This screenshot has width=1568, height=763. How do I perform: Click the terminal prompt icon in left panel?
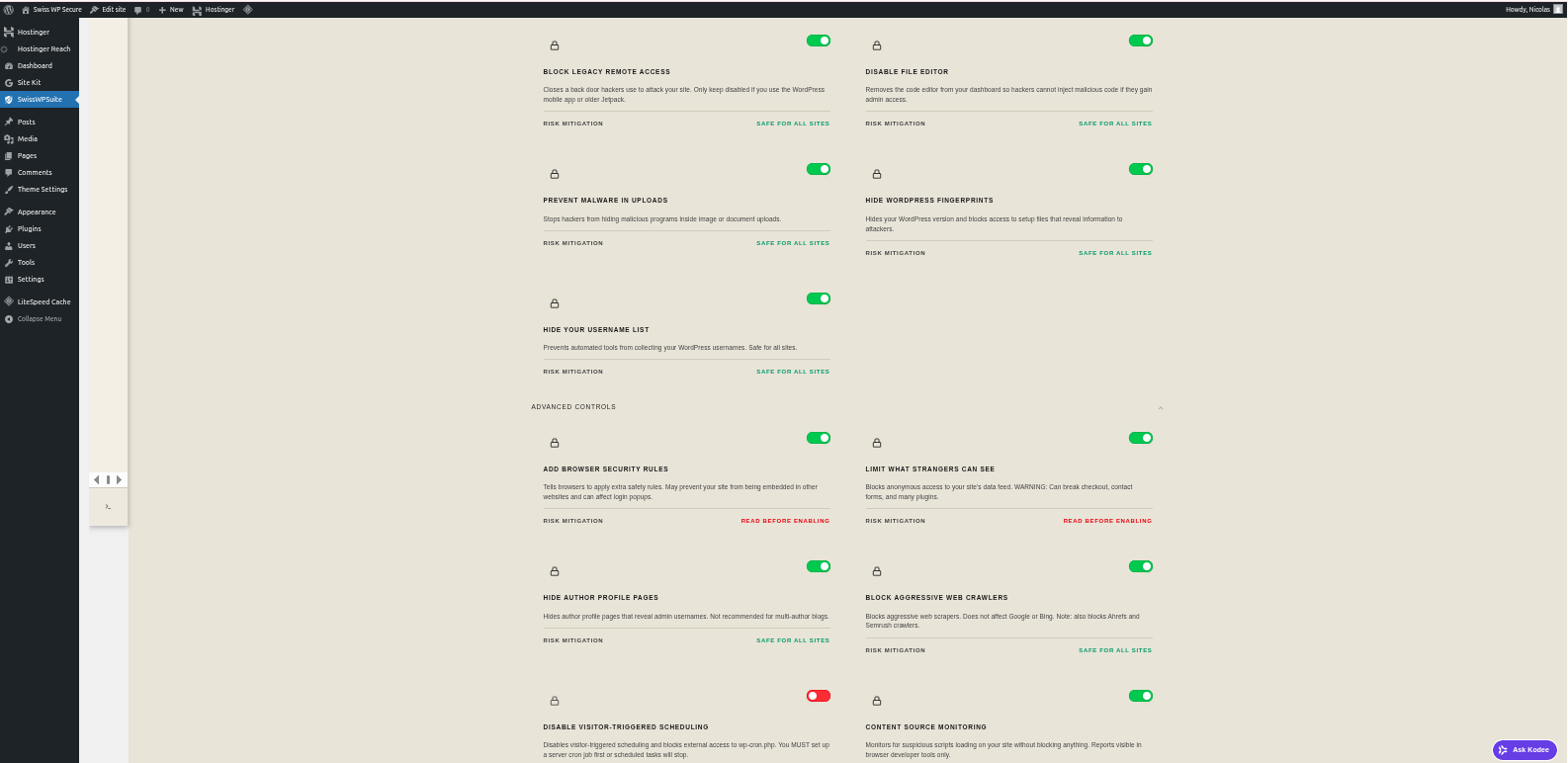[108, 507]
